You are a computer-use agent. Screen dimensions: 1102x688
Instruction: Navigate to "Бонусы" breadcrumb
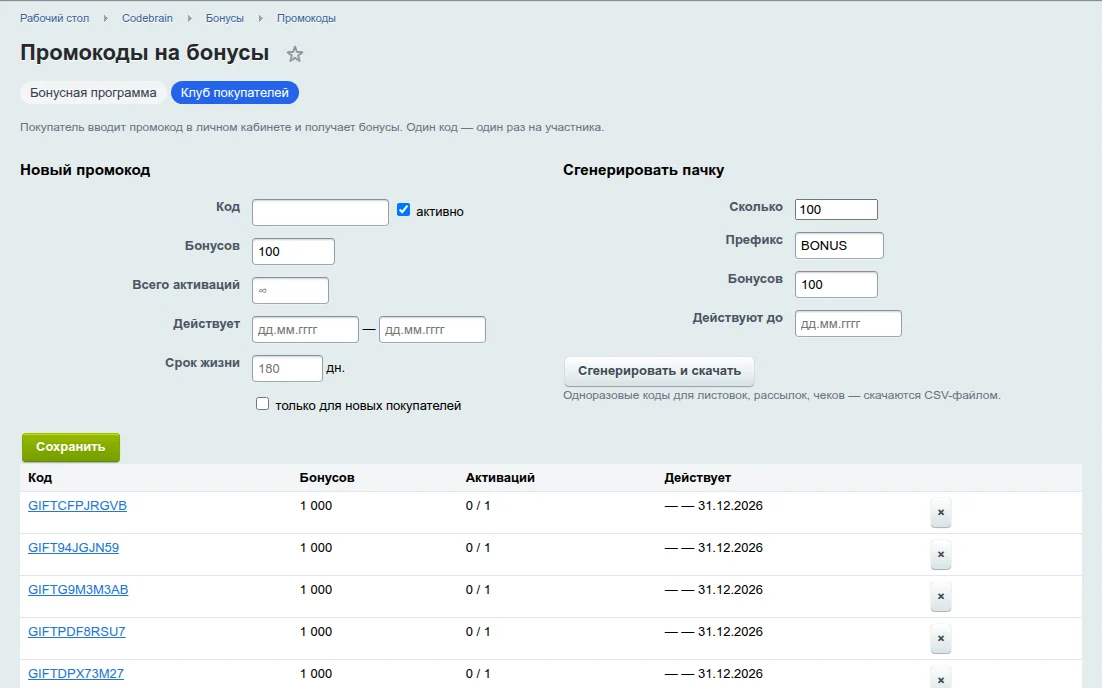(225, 18)
